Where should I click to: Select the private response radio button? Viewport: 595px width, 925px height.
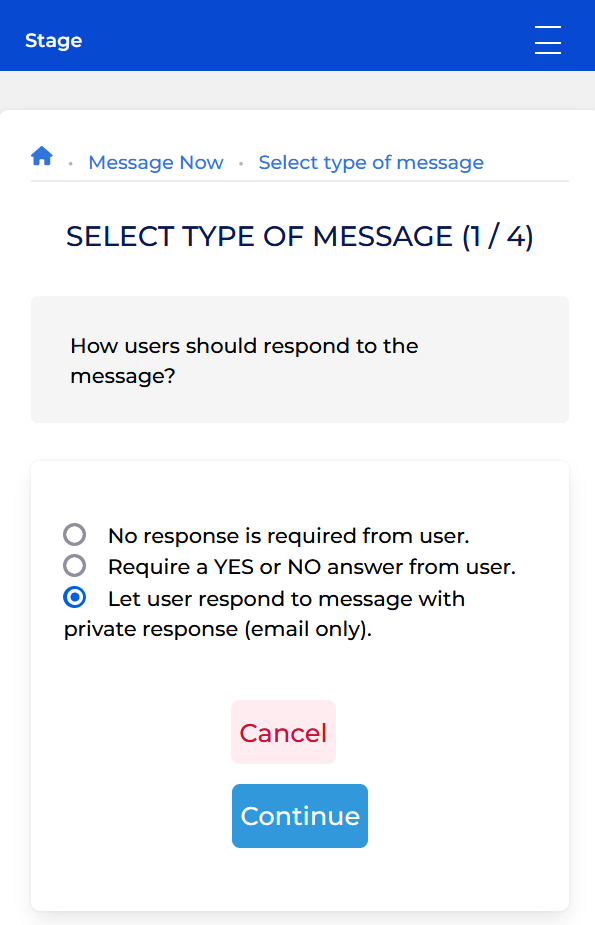[x=74, y=597]
